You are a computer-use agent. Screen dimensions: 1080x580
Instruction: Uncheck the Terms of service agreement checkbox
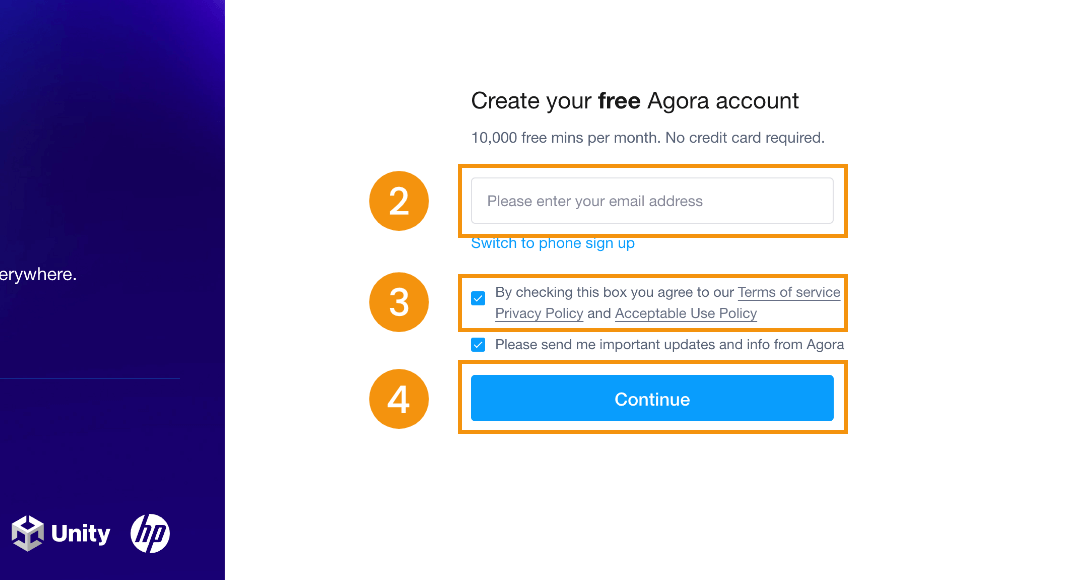coord(478,298)
